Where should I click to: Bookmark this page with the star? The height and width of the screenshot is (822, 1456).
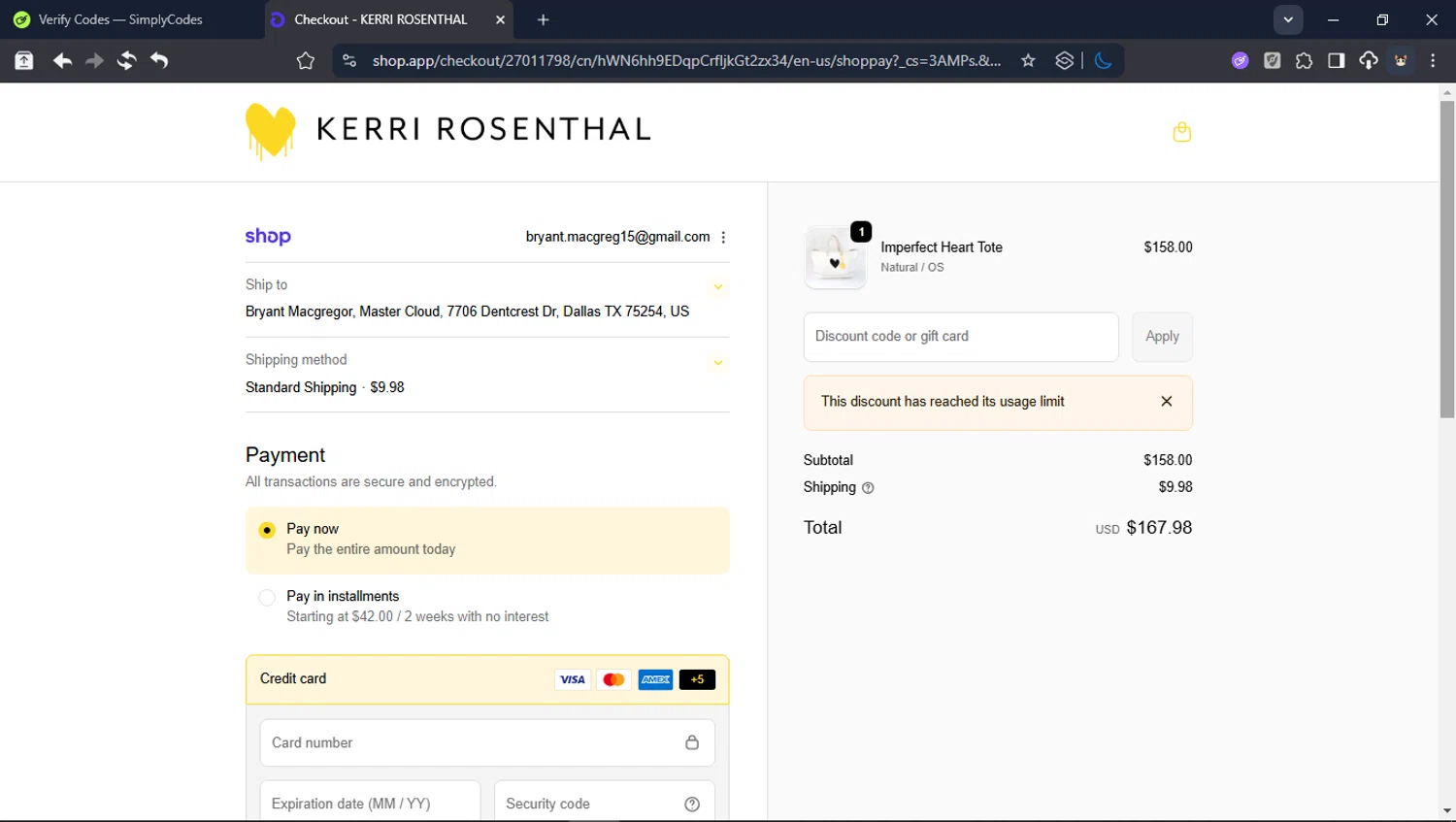(1028, 61)
